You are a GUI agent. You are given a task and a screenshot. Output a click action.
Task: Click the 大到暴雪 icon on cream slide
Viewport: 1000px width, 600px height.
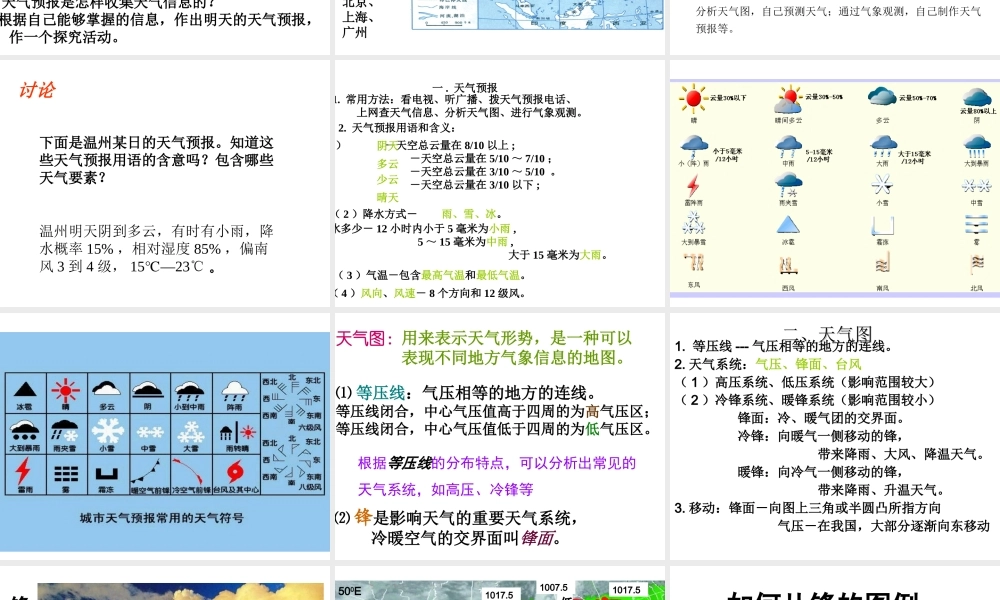pyautogui.click(x=693, y=224)
